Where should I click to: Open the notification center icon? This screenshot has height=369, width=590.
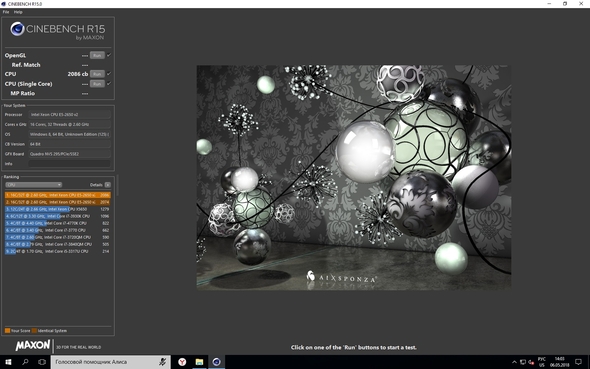tap(579, 362)
